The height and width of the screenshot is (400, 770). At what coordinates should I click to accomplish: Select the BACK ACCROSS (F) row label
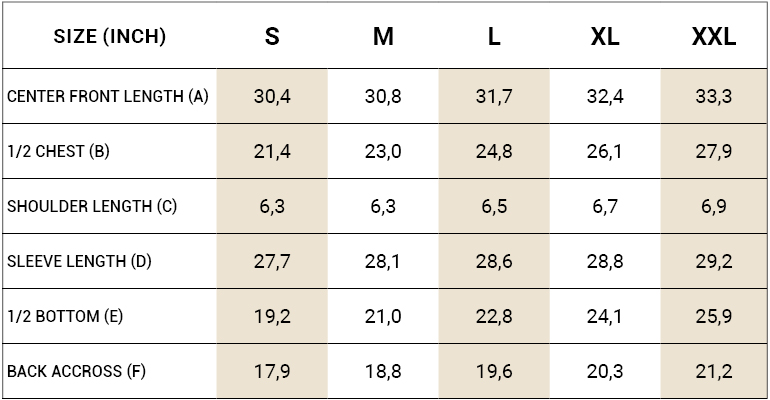point(77,372)
